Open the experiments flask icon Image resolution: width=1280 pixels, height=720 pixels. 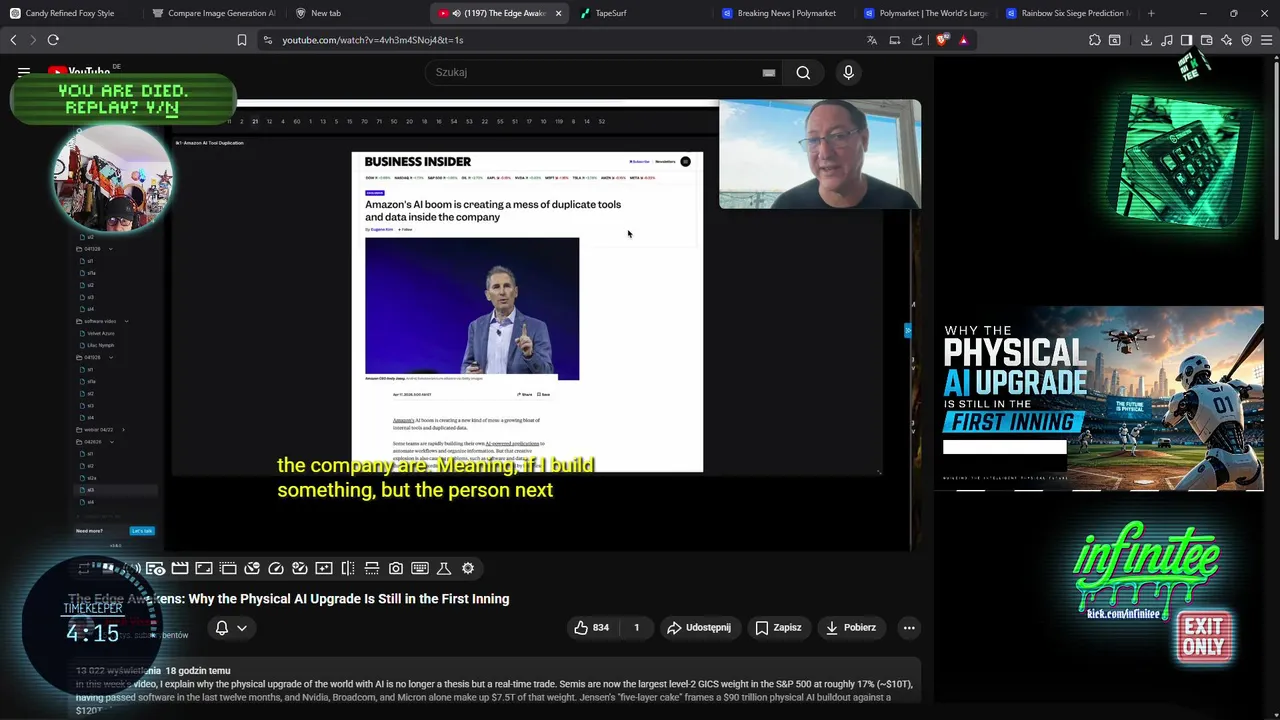[x=444, y=568]
